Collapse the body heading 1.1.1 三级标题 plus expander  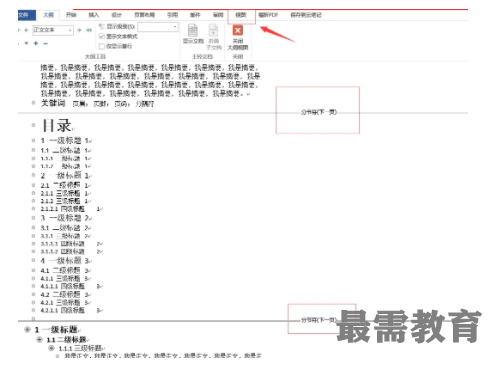click(52, 348)
